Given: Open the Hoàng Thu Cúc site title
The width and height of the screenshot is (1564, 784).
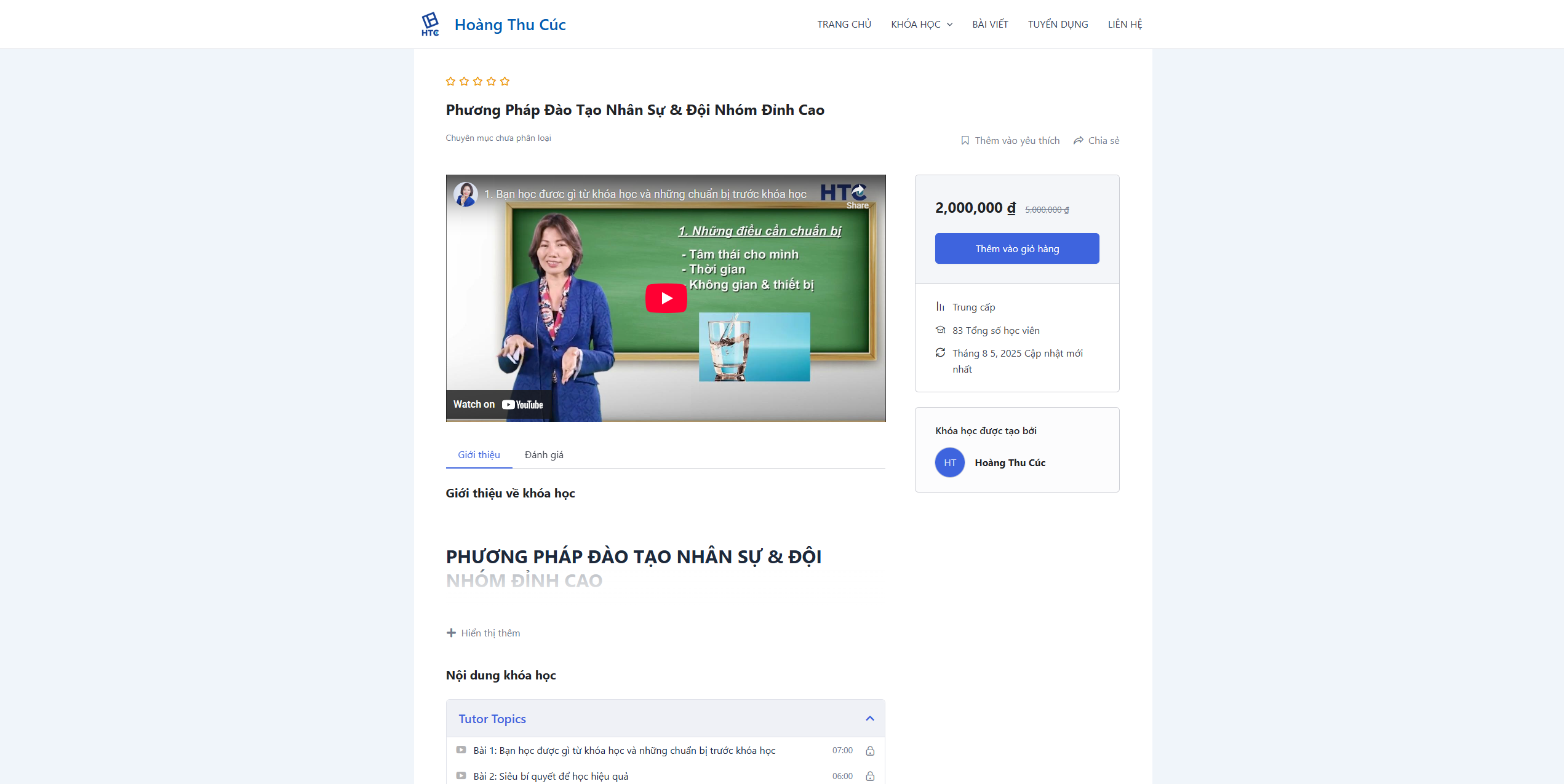Looking at the screenshot, I should point(510,25).
